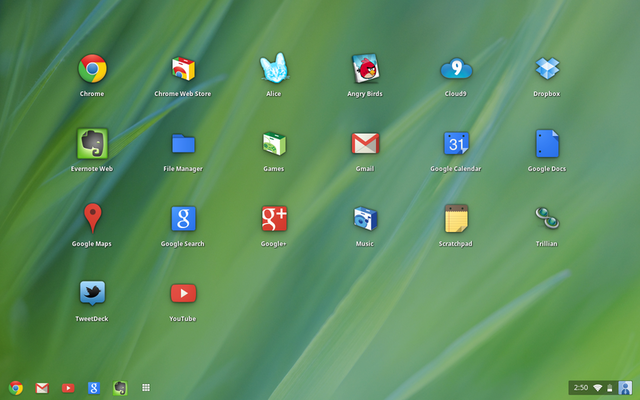The image size is (640, 400).
Task: Click the Chrome shortcut in the shelf
Action: (x=16, y=388)
